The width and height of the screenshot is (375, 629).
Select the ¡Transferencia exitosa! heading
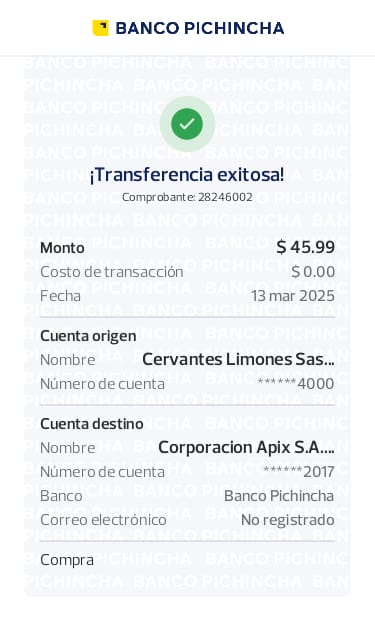click(187, 175)
